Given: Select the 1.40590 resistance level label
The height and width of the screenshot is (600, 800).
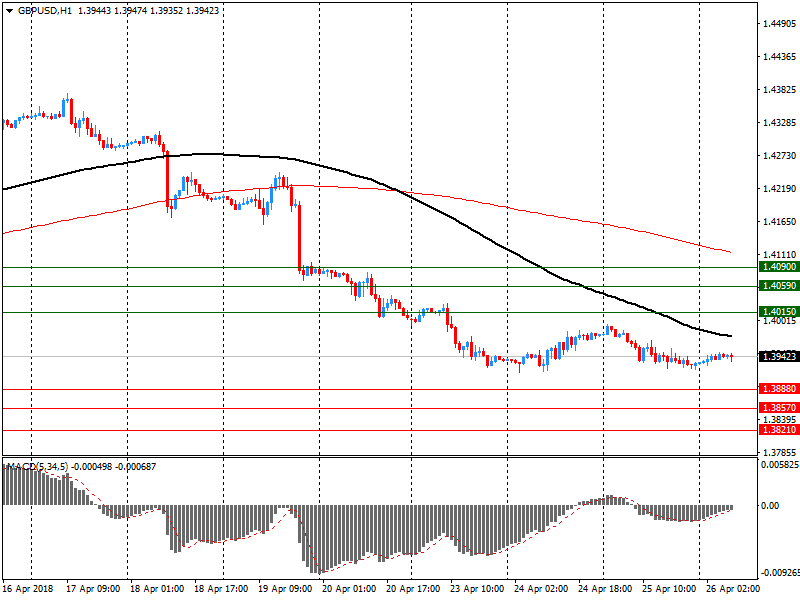Looking at the screenshot, I should (x=779, y=286).
